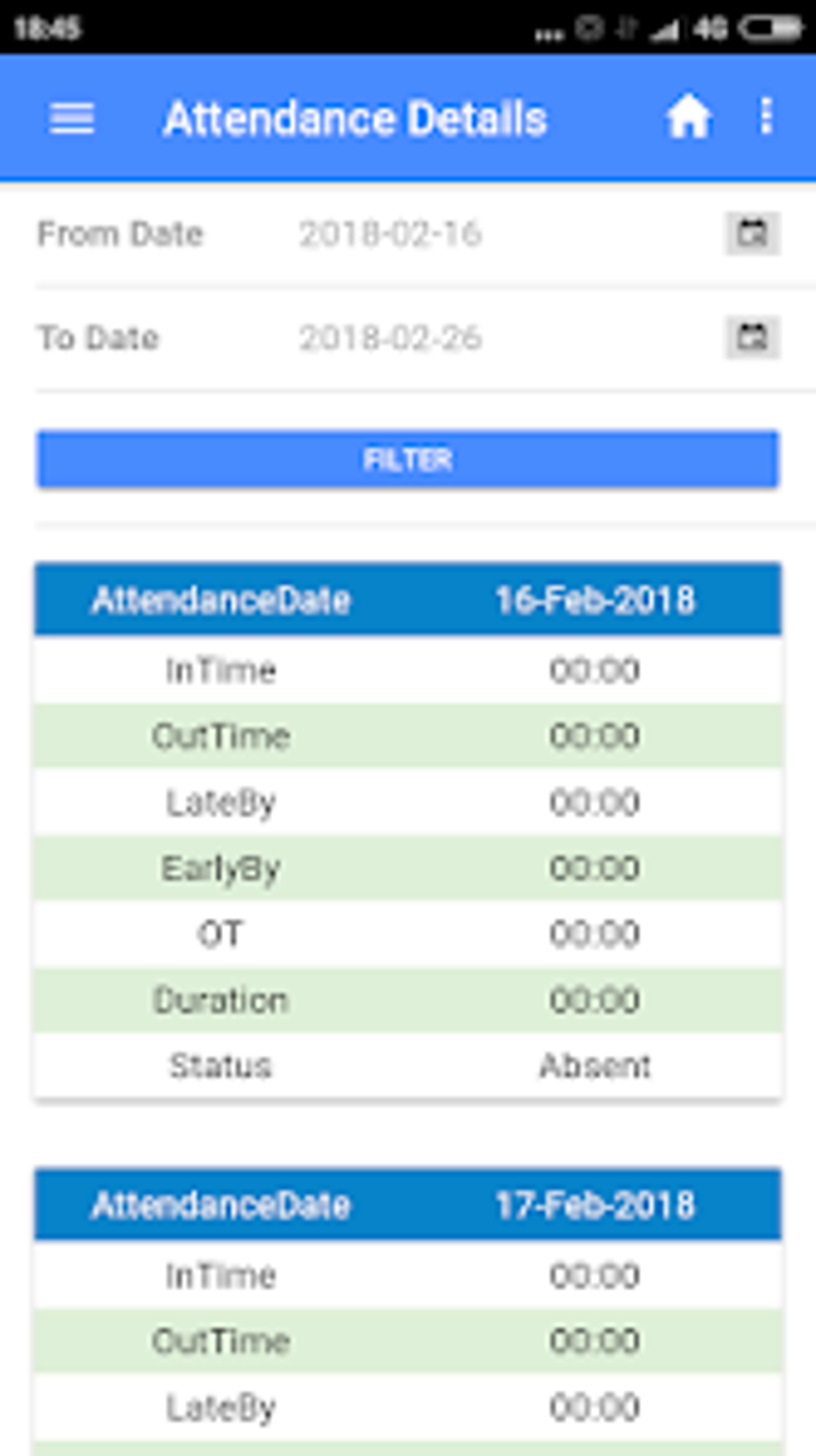Tap the battery icon in status bar
The image size is (816, 1456).
(x=771, y=29)
